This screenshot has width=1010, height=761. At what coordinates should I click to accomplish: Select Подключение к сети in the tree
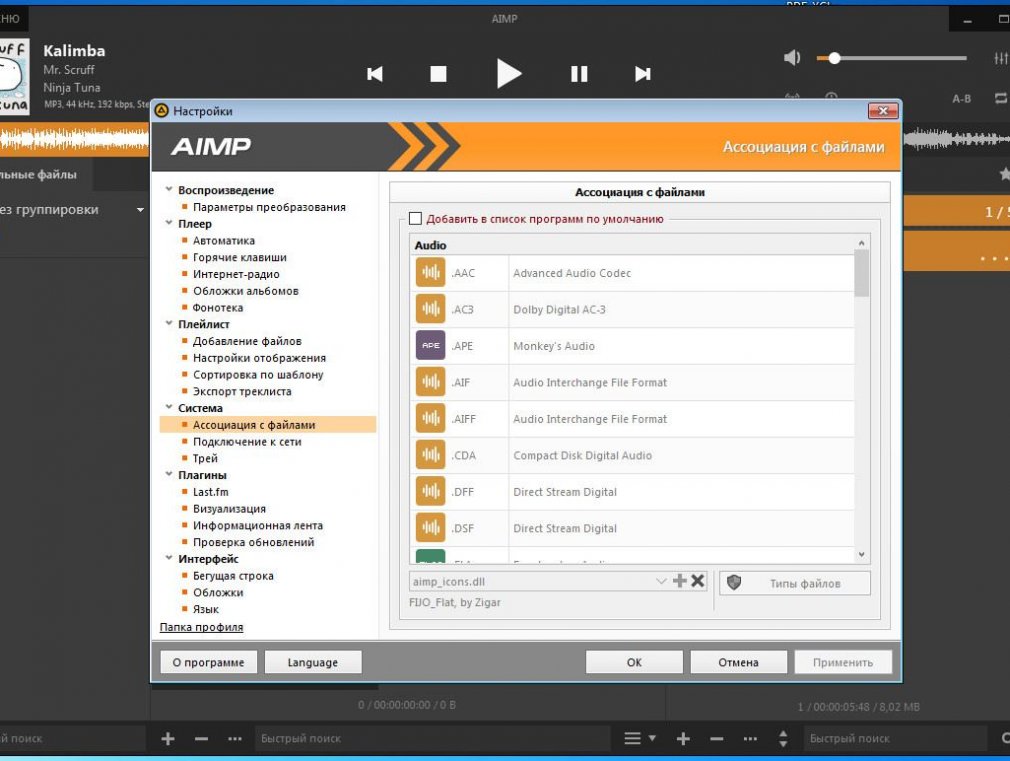click(247, 441)
